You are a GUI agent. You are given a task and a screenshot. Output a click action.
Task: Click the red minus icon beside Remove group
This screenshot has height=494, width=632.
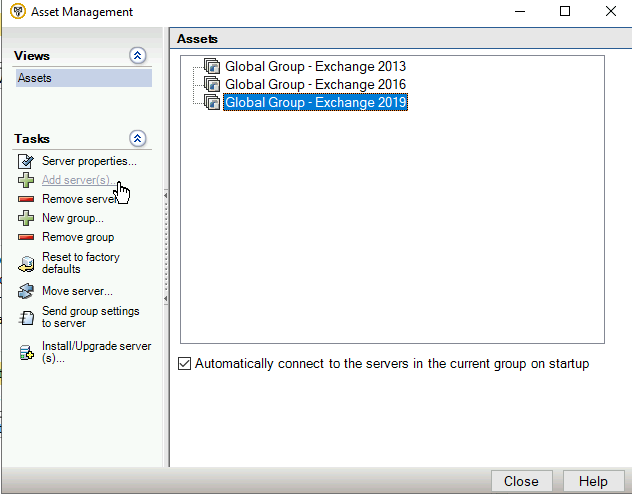click(x=26, y=237)
